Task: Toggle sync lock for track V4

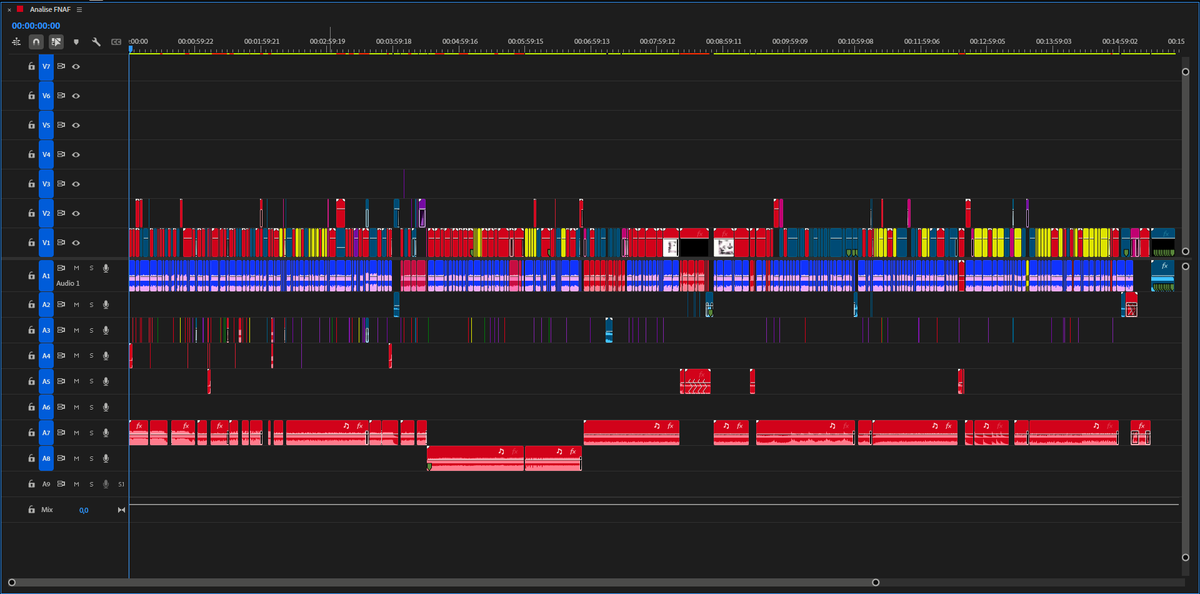Action: tap(61, 155)
